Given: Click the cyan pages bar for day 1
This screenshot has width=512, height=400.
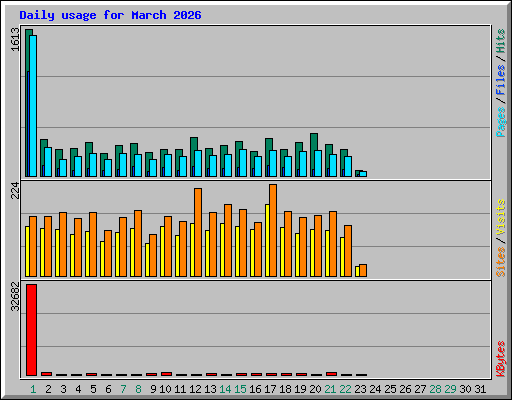Looking at the screenshot, I should [x=33, y=106].
